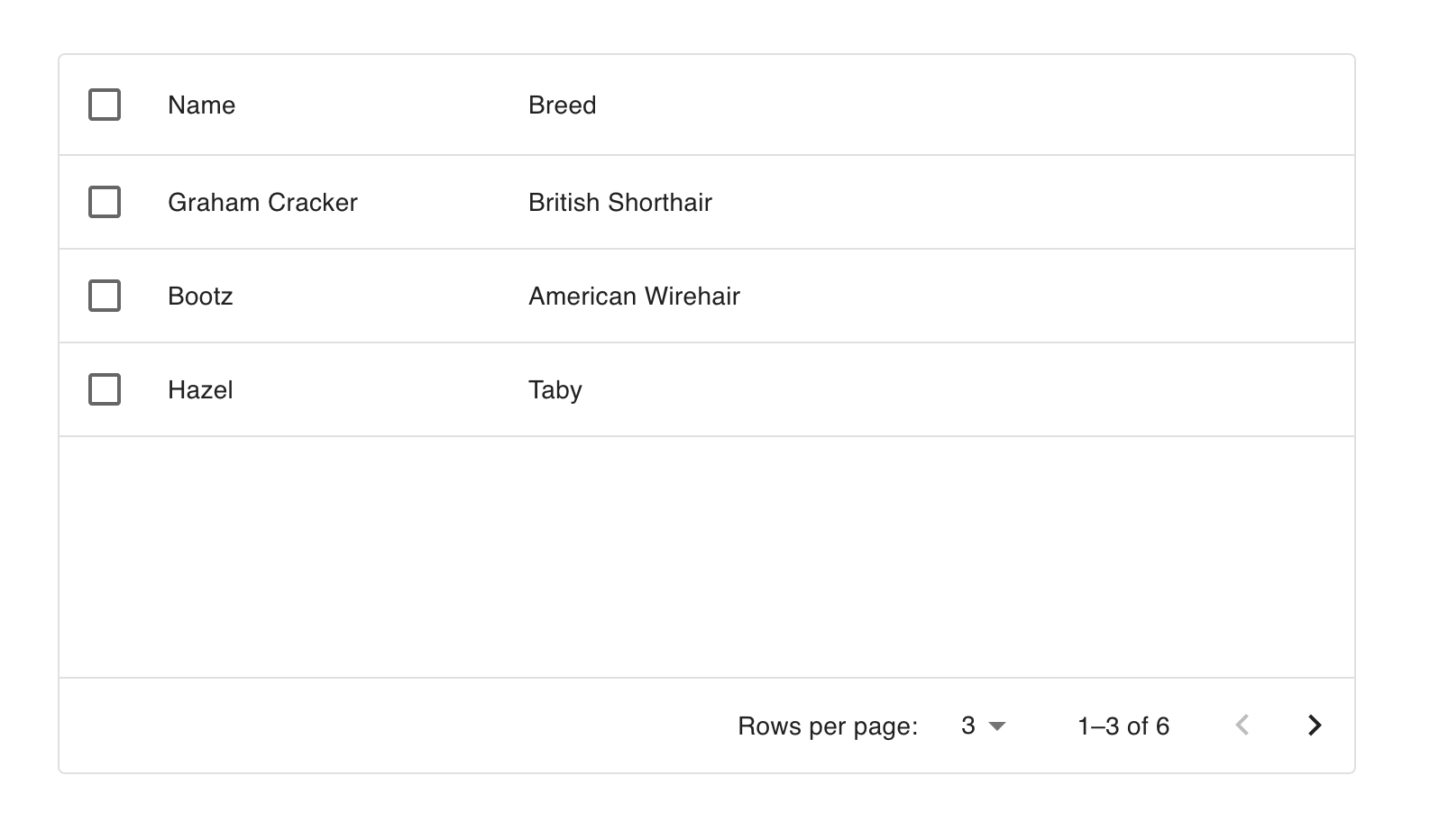This screenshot has width=1430, height=840.
Task: Toggle the select-all header checkbox
Action: 105,105
